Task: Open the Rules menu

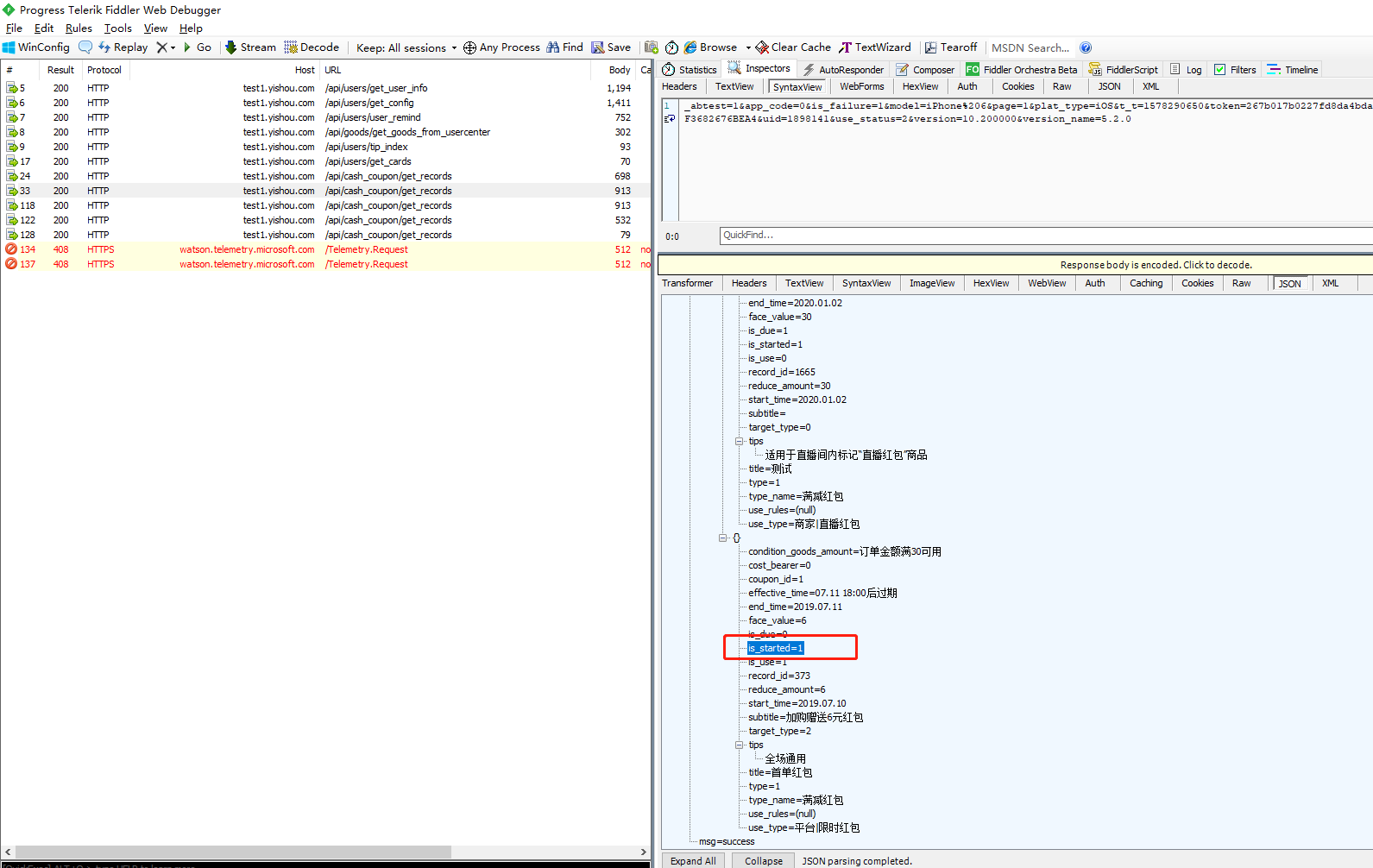Action: point(79,28)
